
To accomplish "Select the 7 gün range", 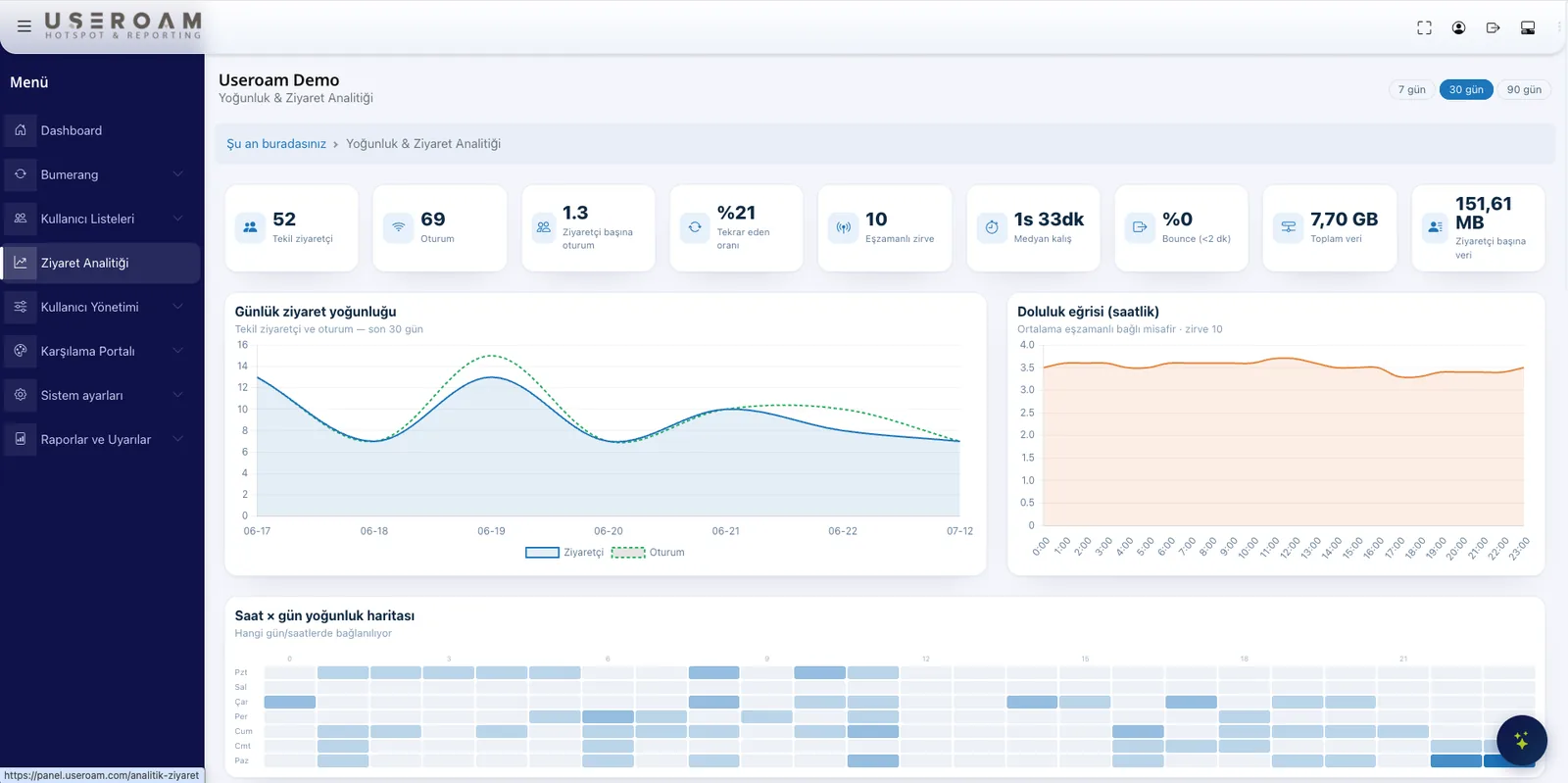I will click(1411, 89).
